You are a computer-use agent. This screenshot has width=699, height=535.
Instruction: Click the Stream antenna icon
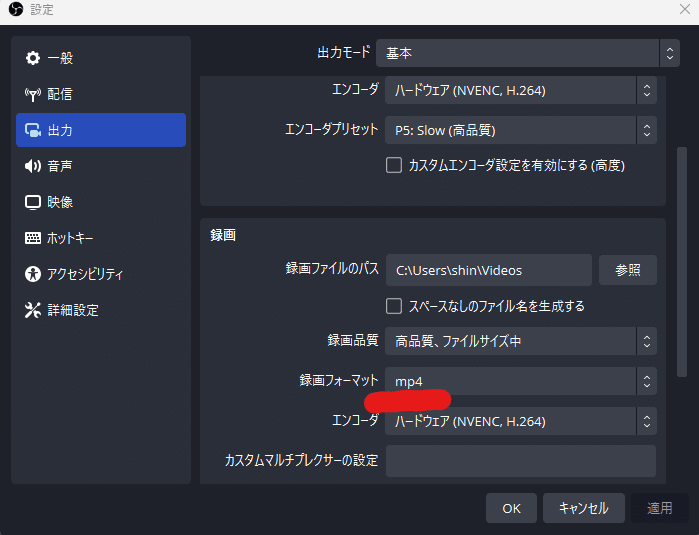tap(33, 94)
